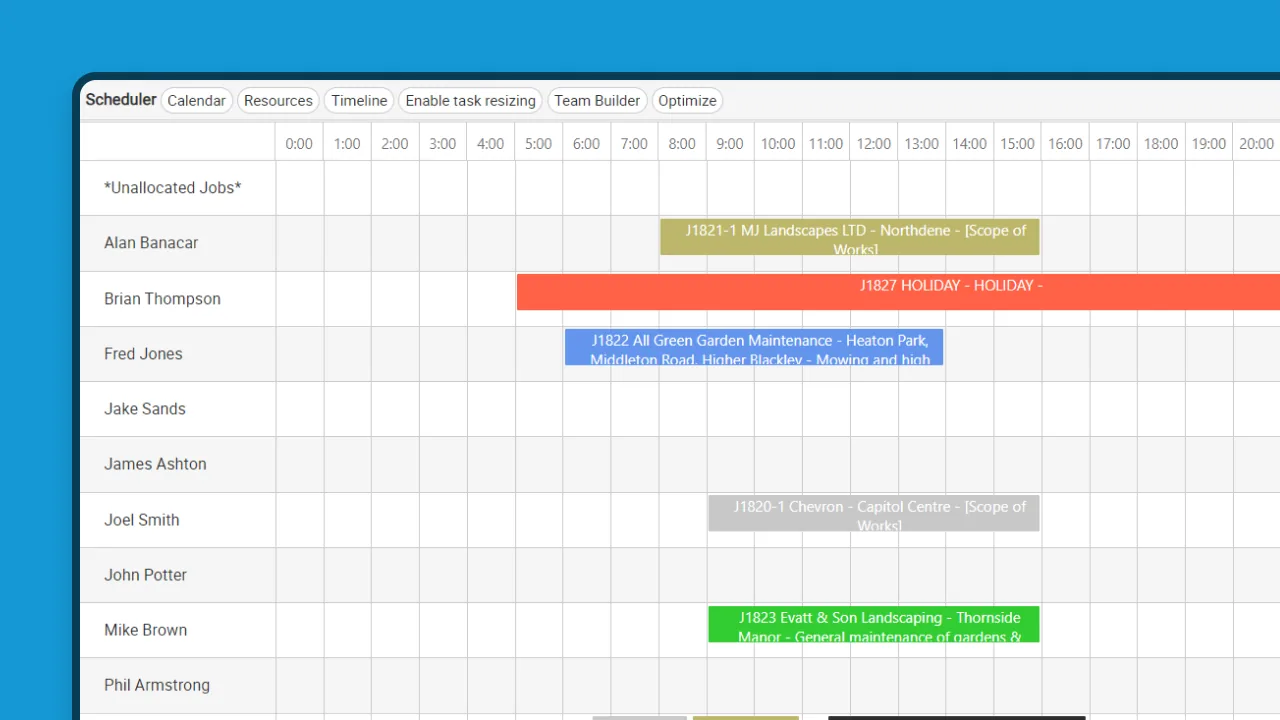Click the 13:00 time header
The image size is (1280, 720).
[x=921, y=143]
